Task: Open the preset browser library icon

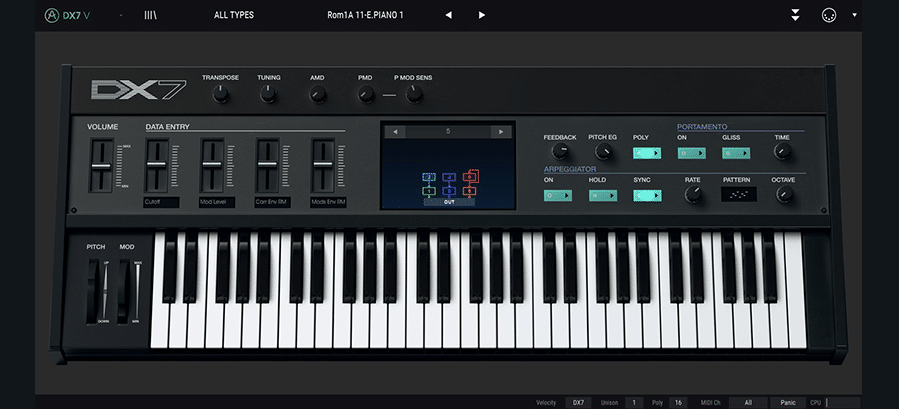Action: 150,15
